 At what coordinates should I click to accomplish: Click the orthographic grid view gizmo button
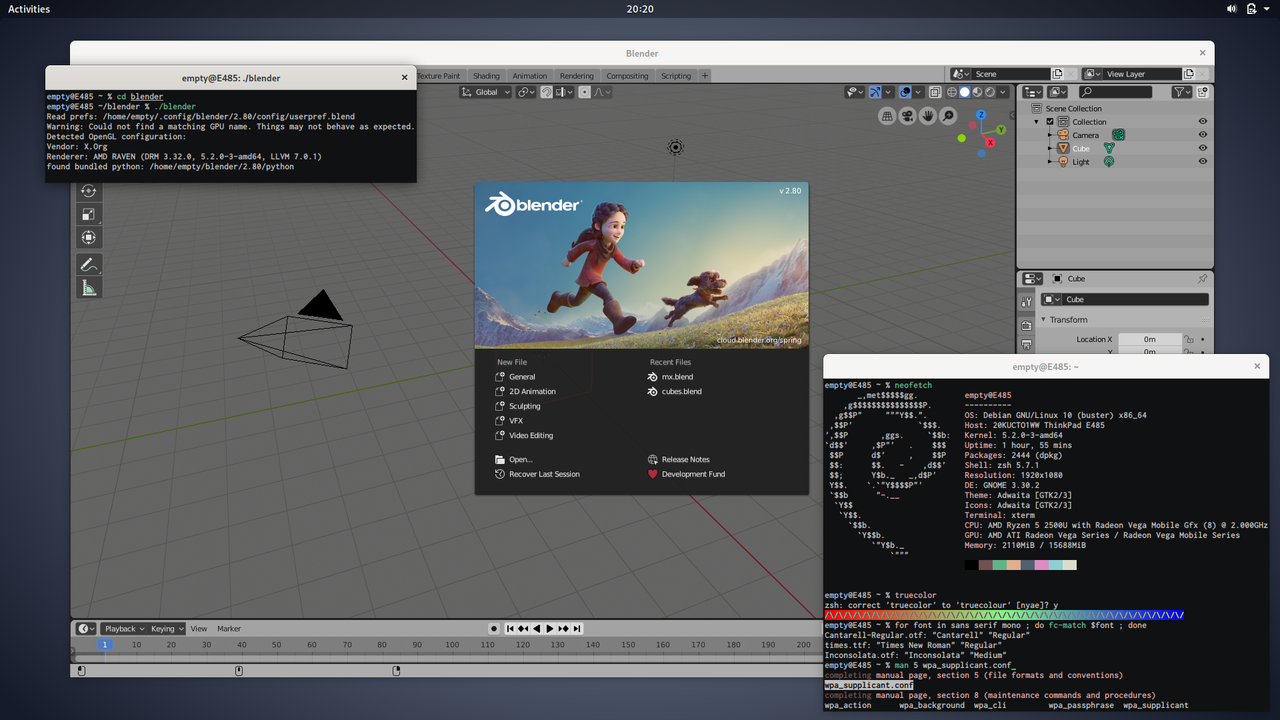(x=887, y=116)
